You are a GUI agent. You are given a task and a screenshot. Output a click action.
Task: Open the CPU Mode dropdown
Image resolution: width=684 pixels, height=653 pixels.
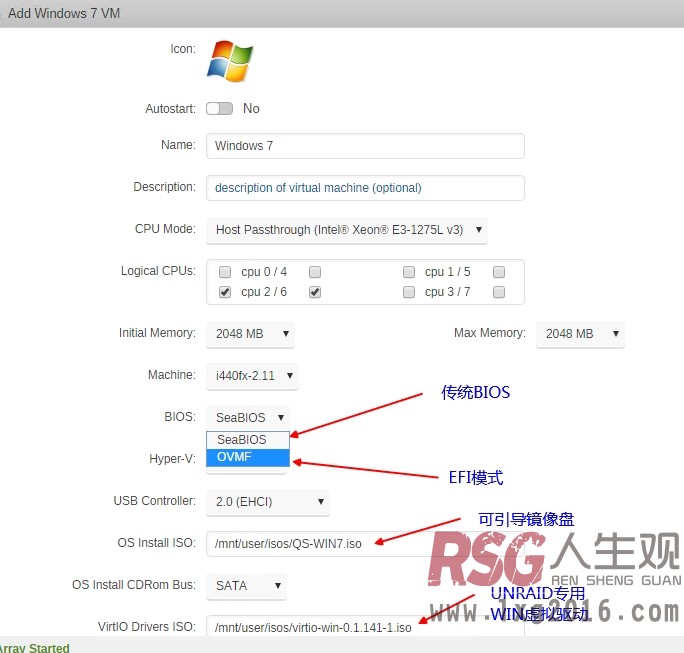point(347,230)
